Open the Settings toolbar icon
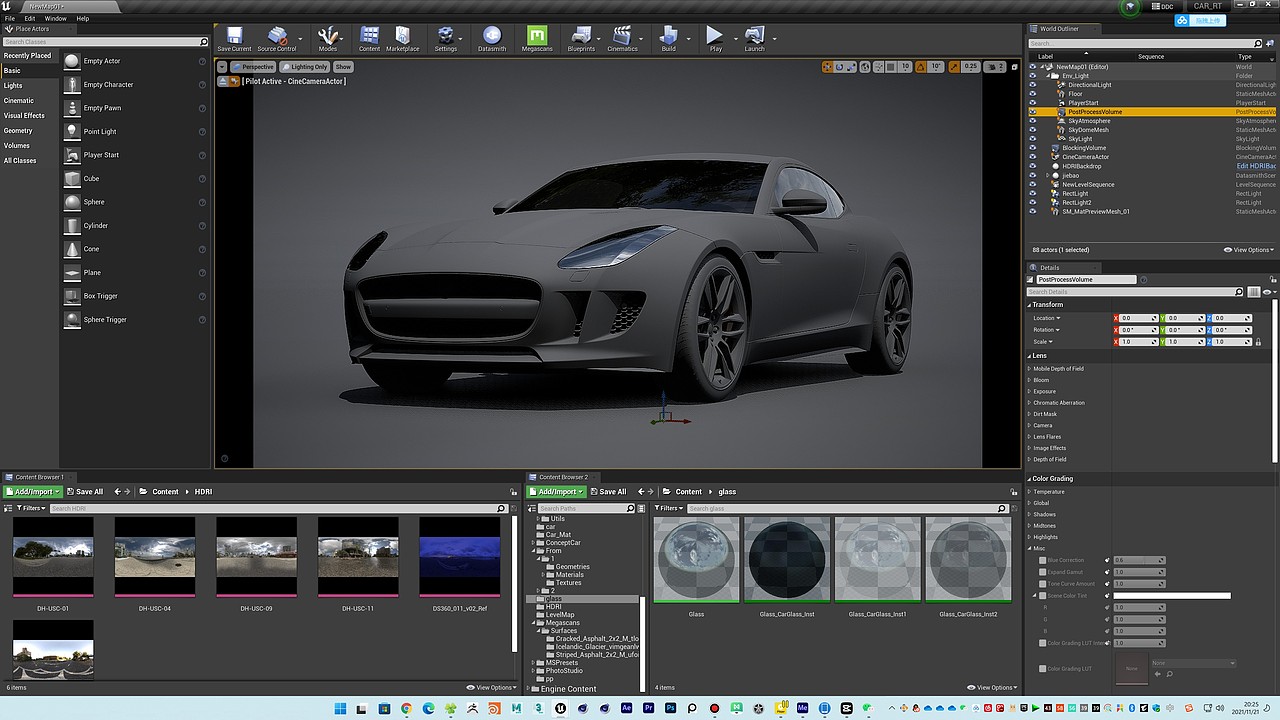Viewport: 1280px width, 720px height. [446, 37]
